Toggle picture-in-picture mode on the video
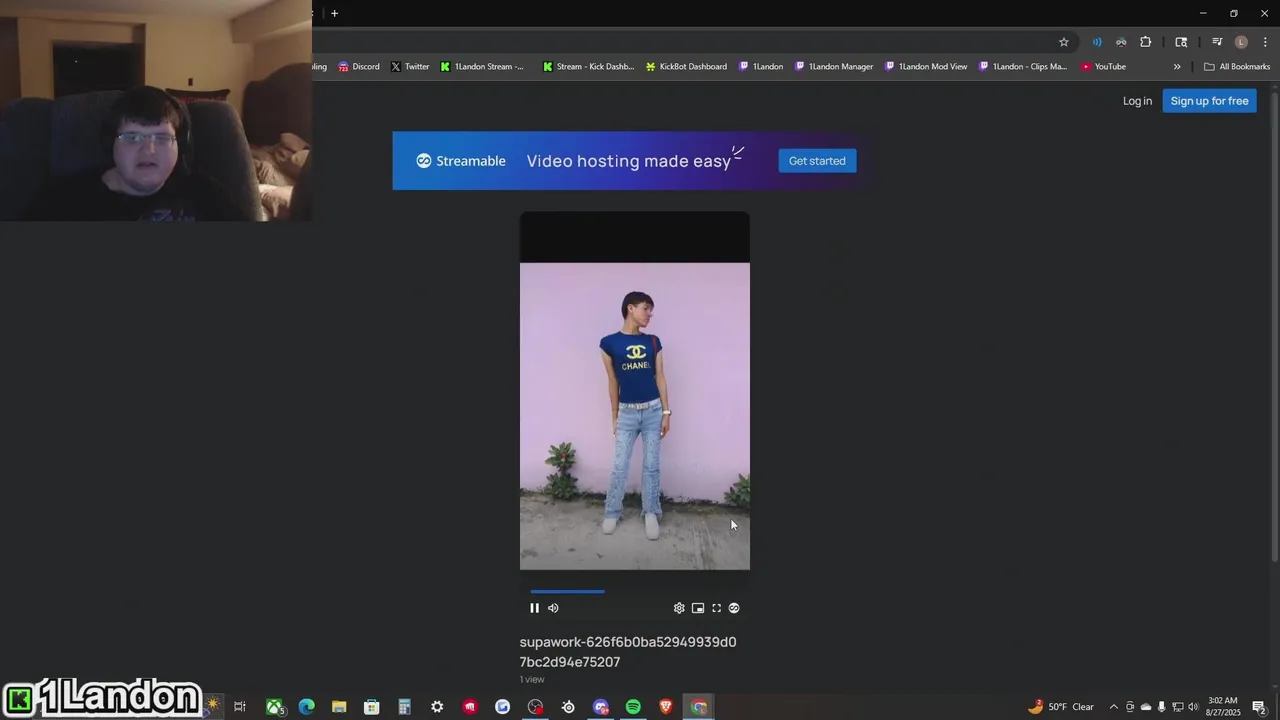 698,608
